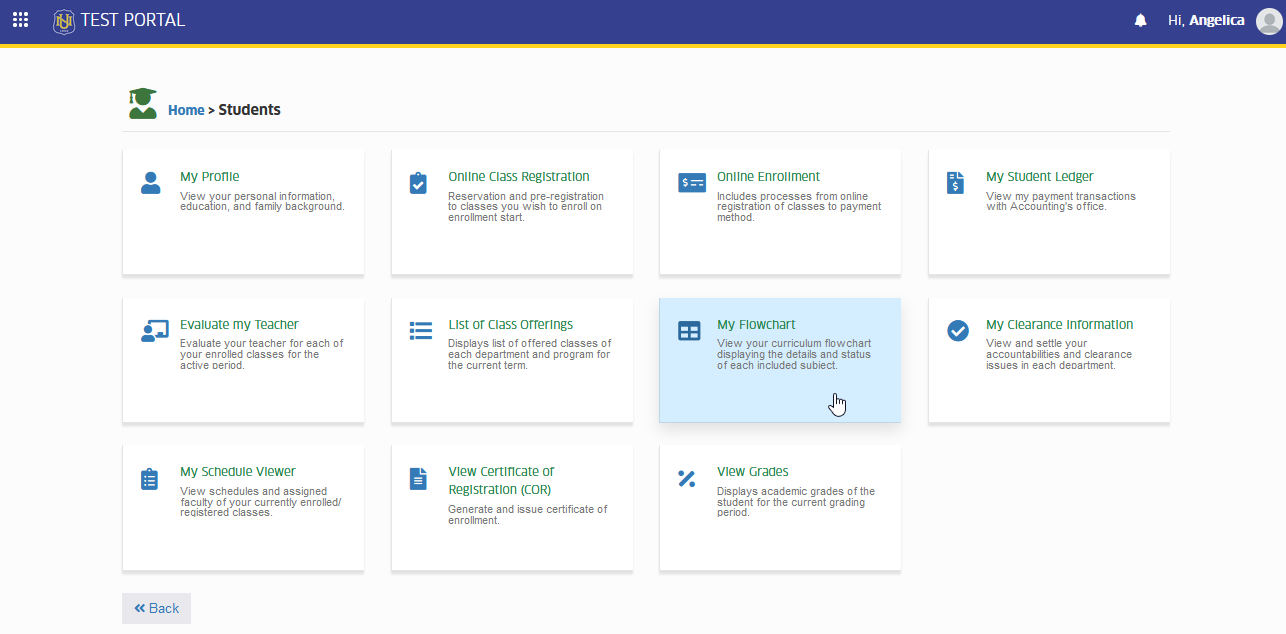Go to Home via breadcrumb link

tap(186, 110)
